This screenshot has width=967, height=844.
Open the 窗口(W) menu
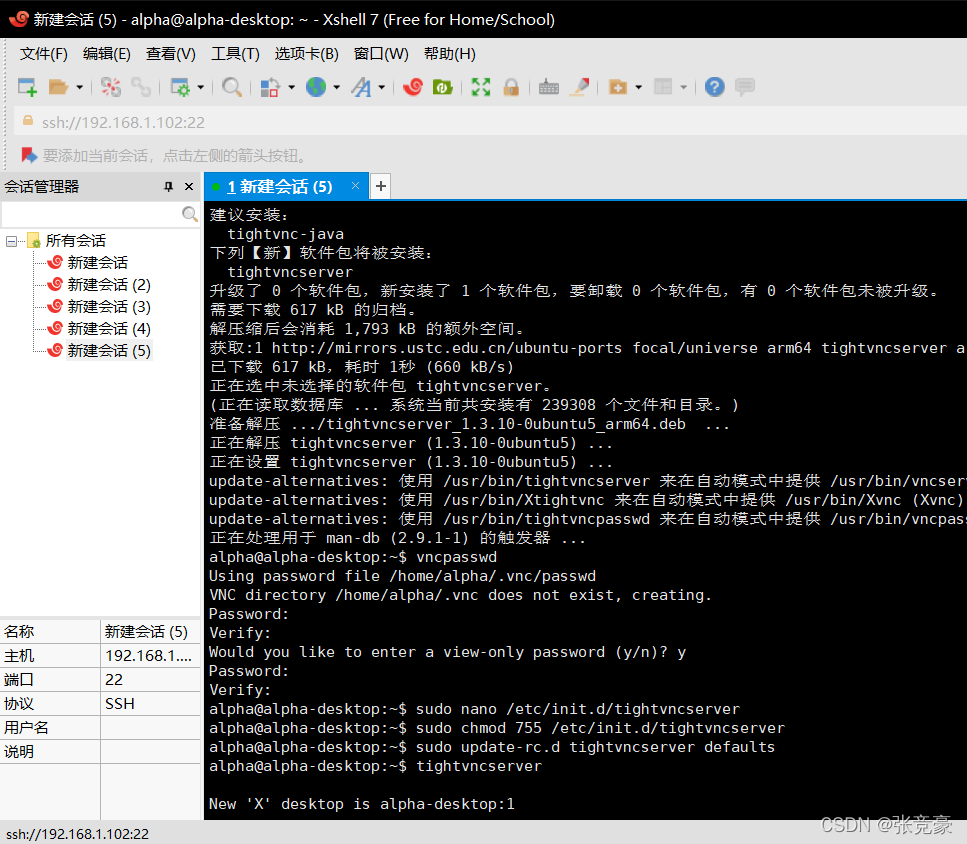tap(381, 54)
